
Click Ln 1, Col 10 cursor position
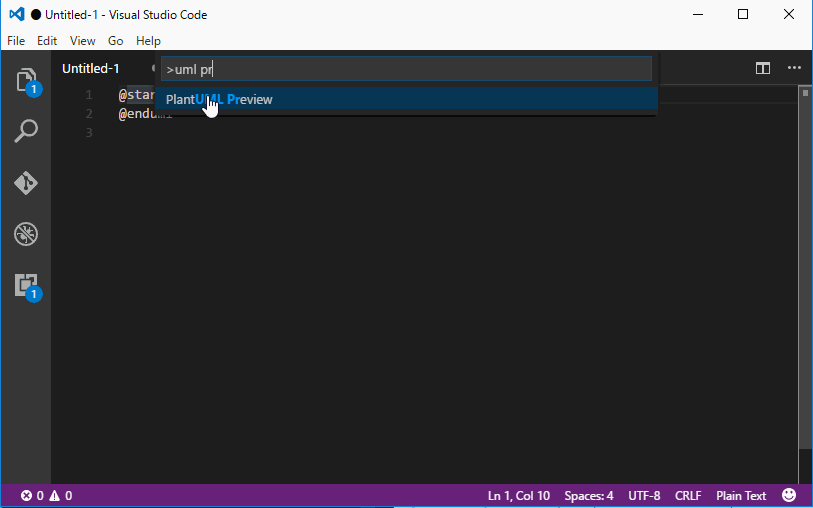click(519, 496)
